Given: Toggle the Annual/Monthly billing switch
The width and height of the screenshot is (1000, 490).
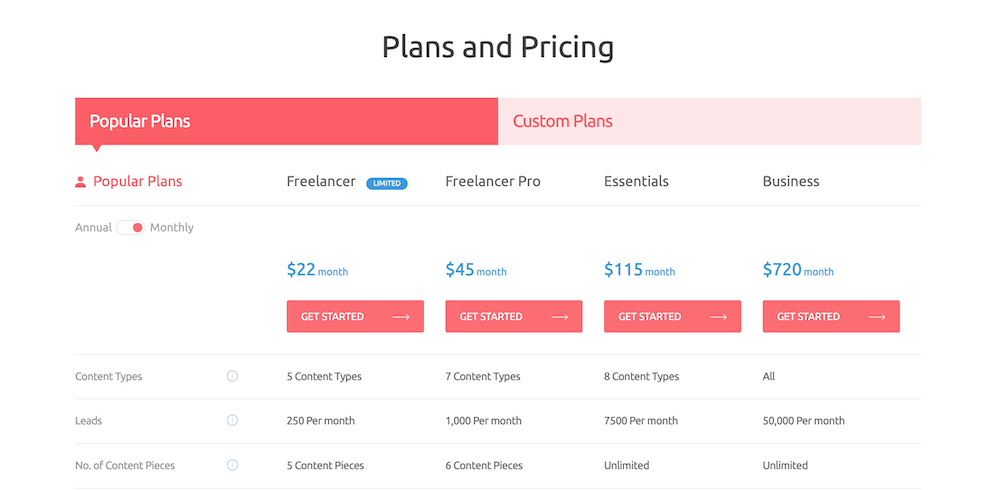Looking at the screenshot, I should (131, 228).
